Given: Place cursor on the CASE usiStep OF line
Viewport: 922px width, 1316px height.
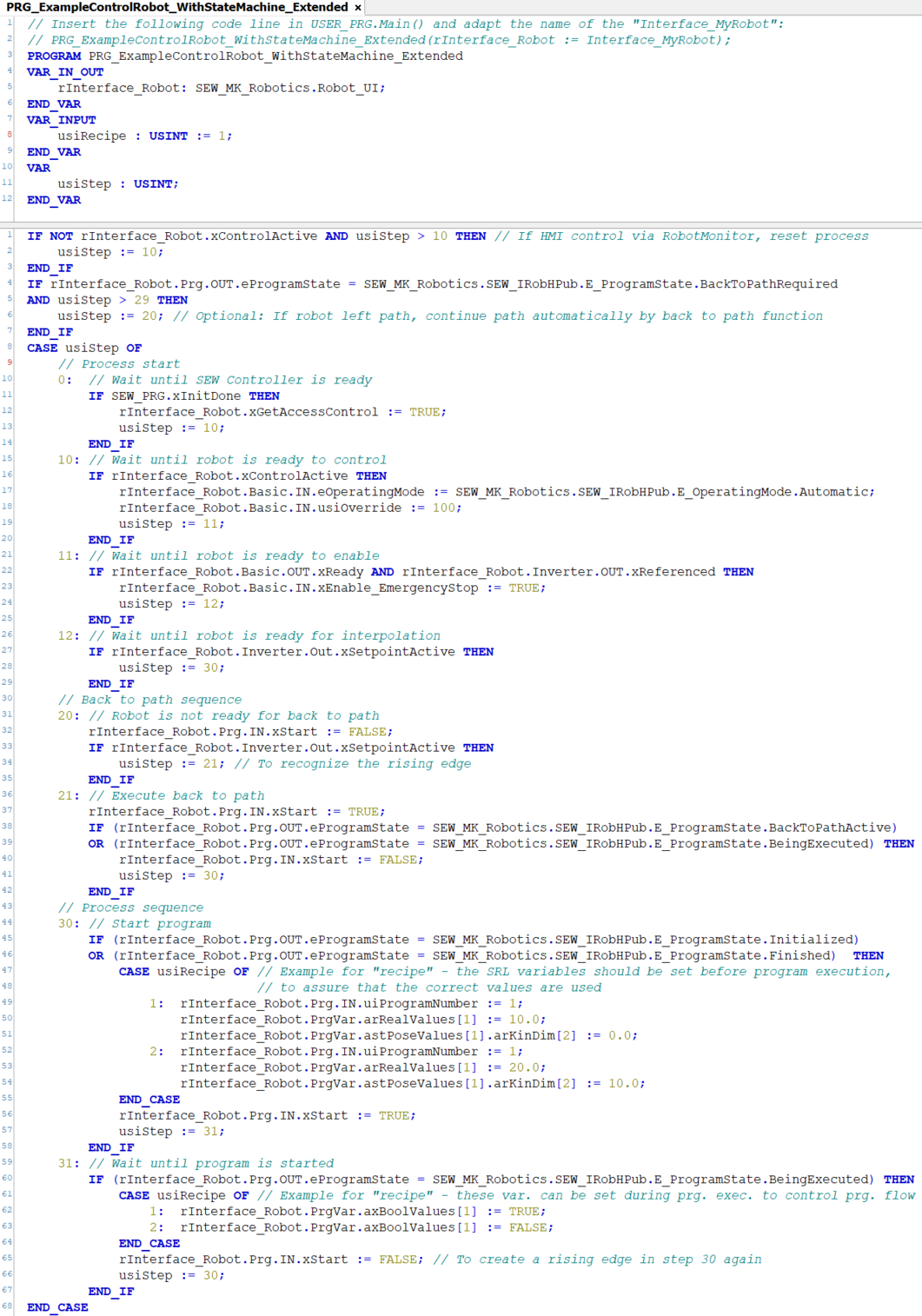Looking at the screenshot, I should [83, 348].
